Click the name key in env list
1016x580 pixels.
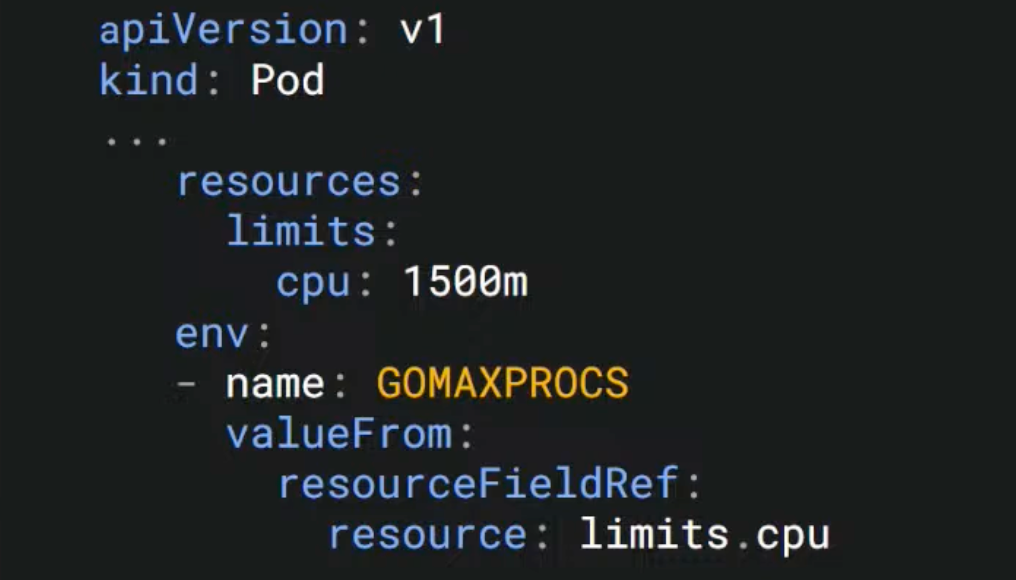(x=275, y=383)
